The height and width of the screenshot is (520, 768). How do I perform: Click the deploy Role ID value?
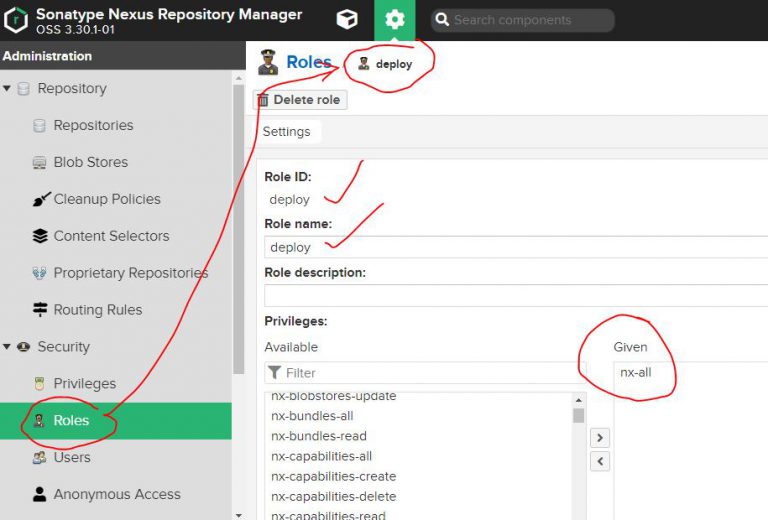[289, 200]
